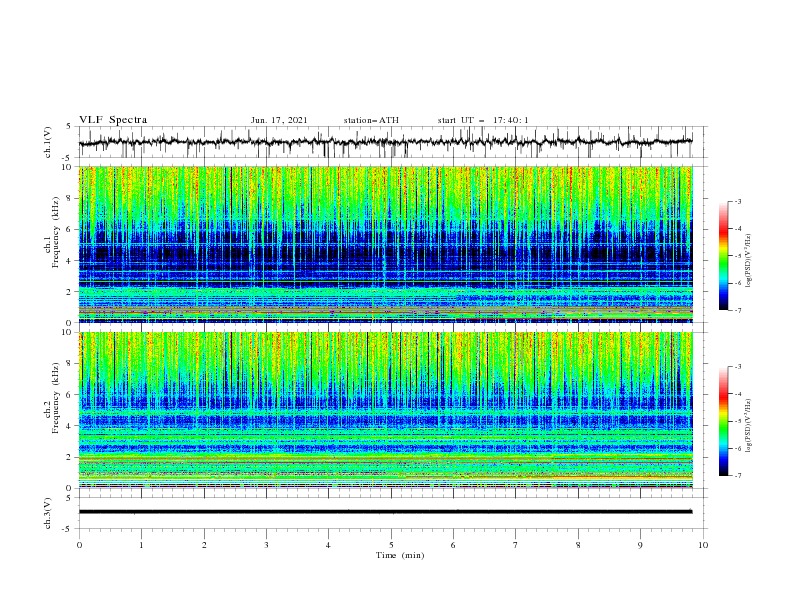Viewport: 792px width, 612px height.
Task: Click time axis tick label "6"
Action: (454, 545)
